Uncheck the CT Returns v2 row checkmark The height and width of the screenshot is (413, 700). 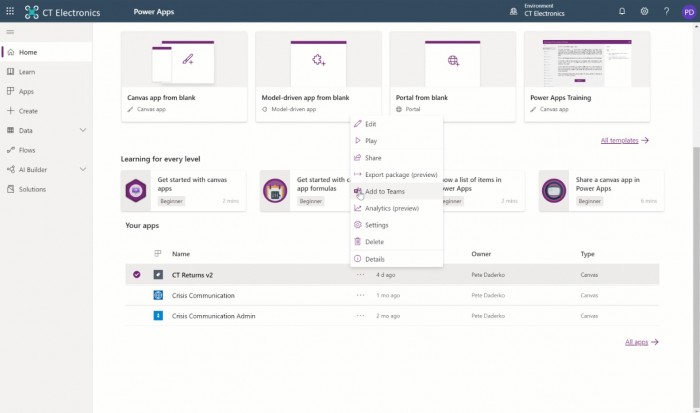(137, 275)
